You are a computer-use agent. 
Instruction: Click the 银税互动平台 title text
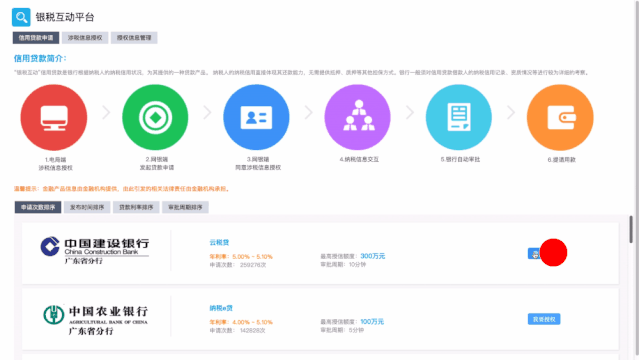[65, 17]
